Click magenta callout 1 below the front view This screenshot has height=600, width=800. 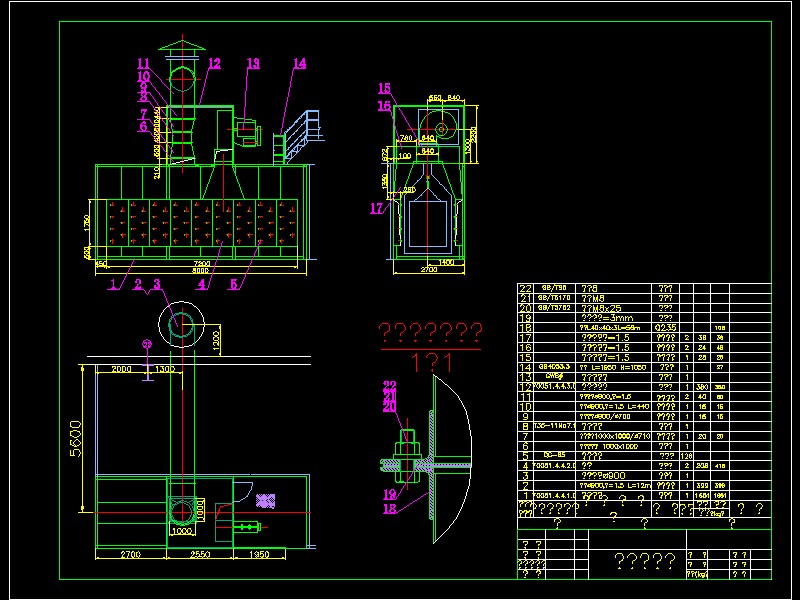pos(114,284)
